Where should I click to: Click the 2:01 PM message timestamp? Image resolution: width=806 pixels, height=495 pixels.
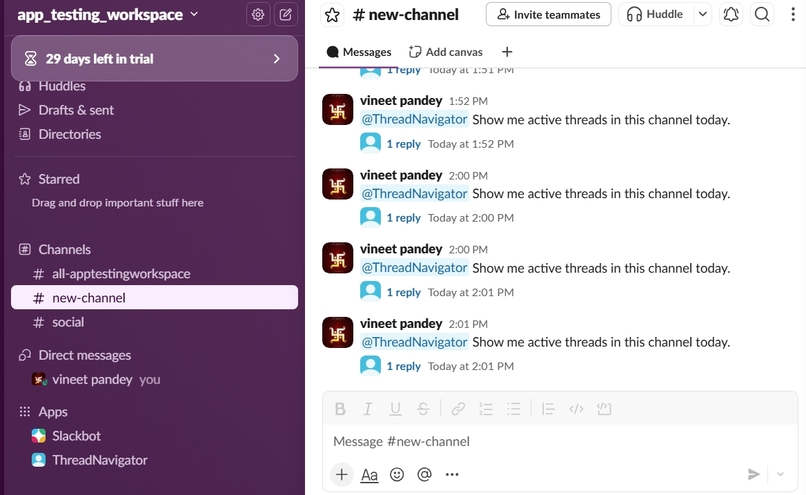pos(468,324)
